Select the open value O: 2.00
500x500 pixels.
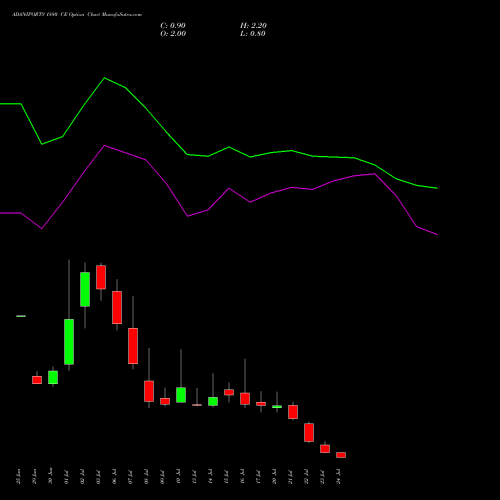click(173, 34)
